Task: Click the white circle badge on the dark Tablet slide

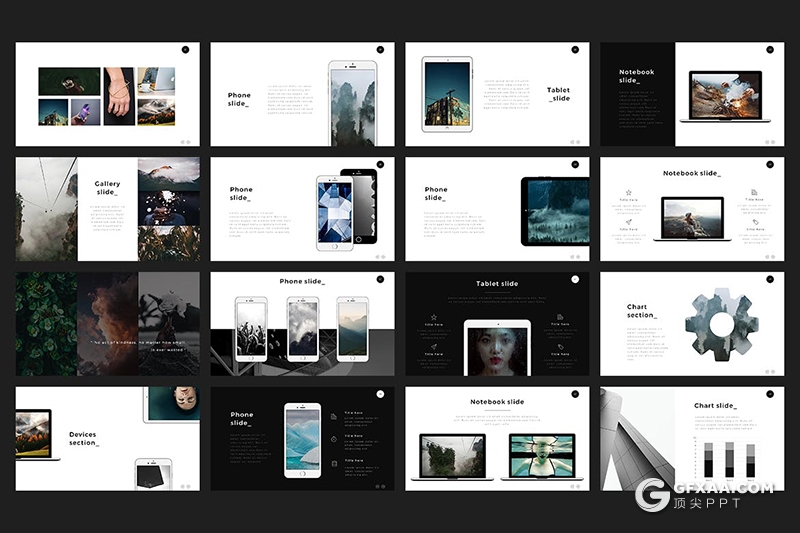Action: 575,280
